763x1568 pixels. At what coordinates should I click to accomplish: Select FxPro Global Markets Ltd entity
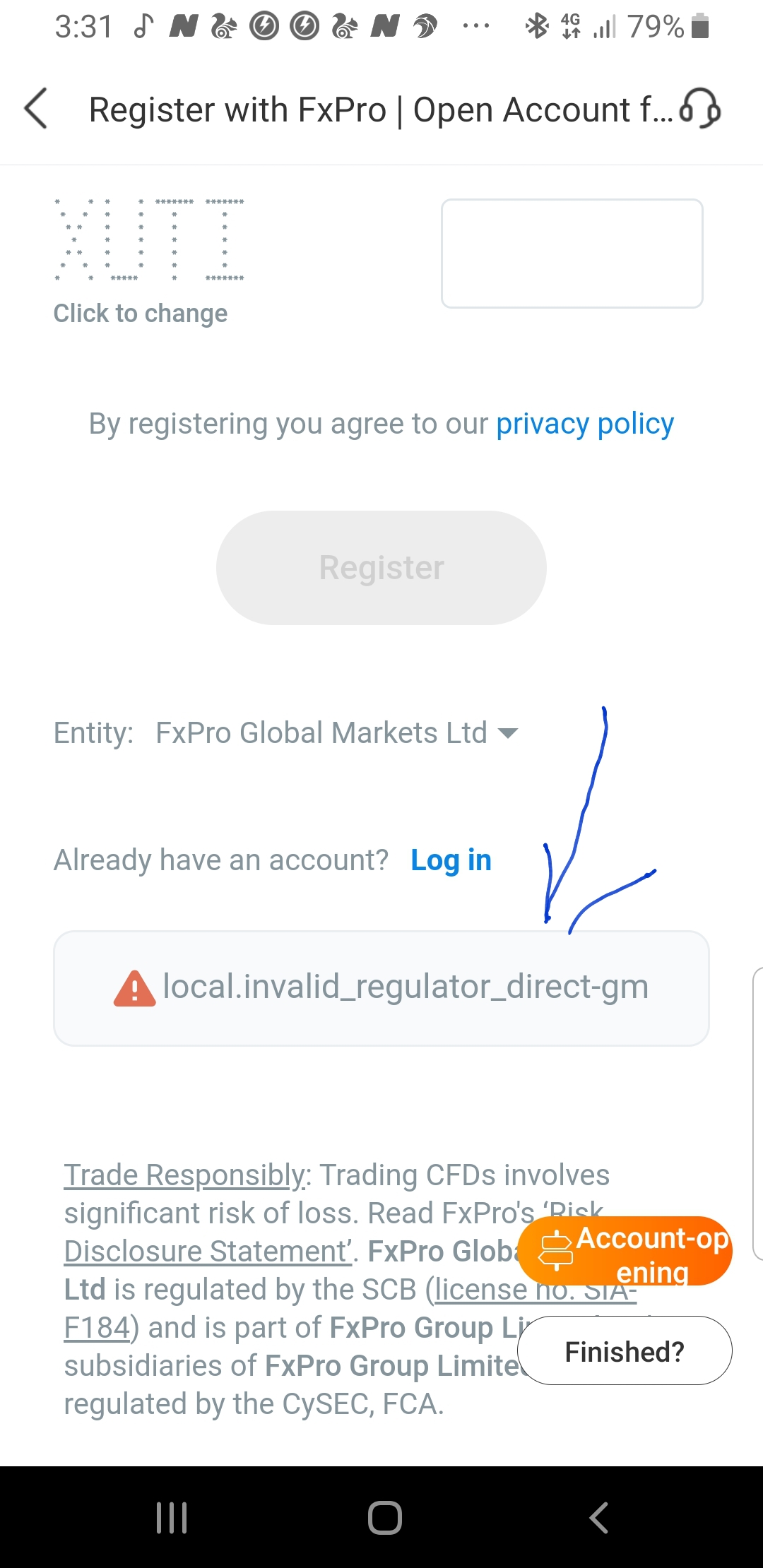[x=321, y=732]
